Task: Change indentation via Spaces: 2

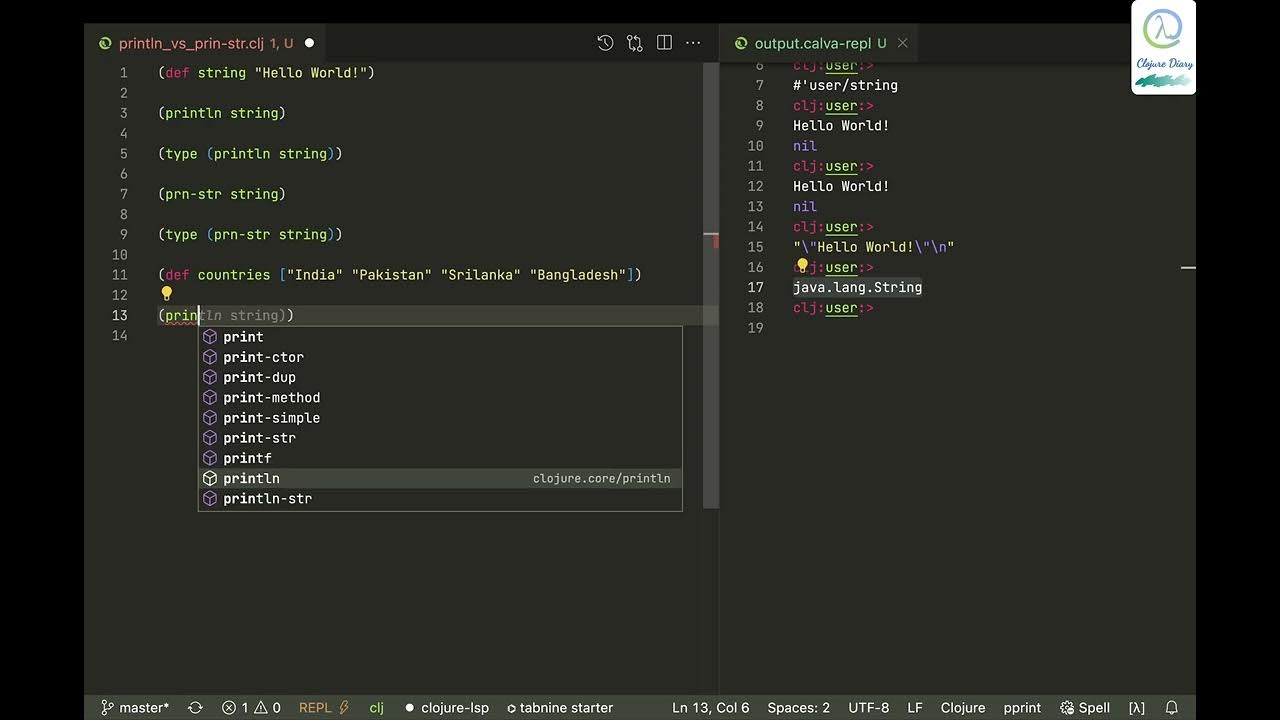Action: pos(798,707)
